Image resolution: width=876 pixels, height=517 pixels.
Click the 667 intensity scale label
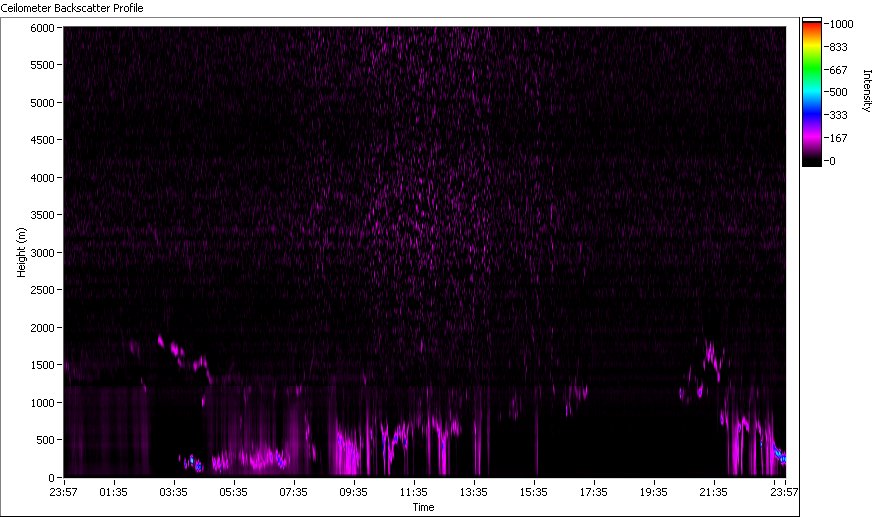(x=839, y=70)
